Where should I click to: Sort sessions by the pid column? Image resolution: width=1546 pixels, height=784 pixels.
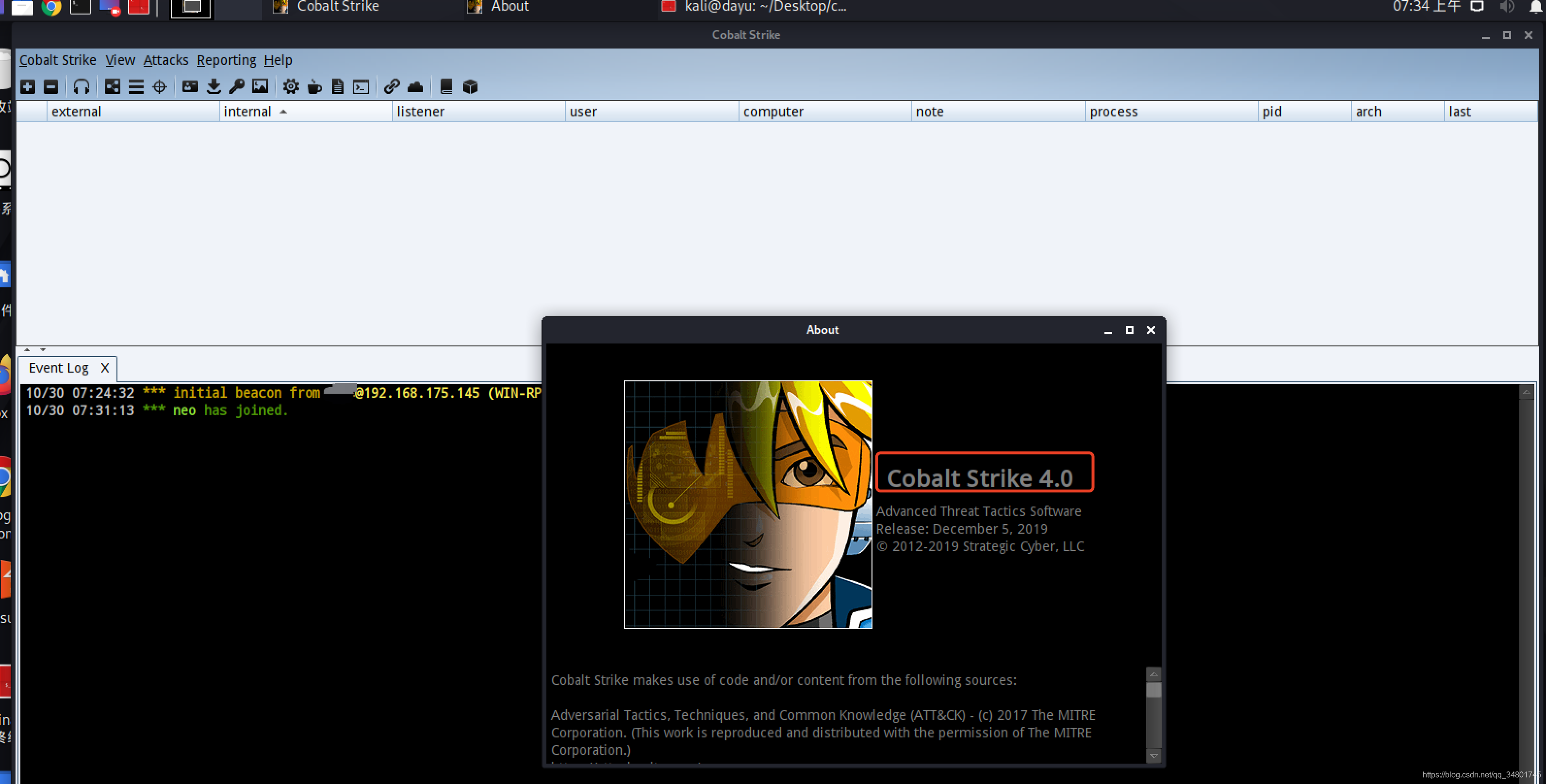click(x=1304, y=112)
